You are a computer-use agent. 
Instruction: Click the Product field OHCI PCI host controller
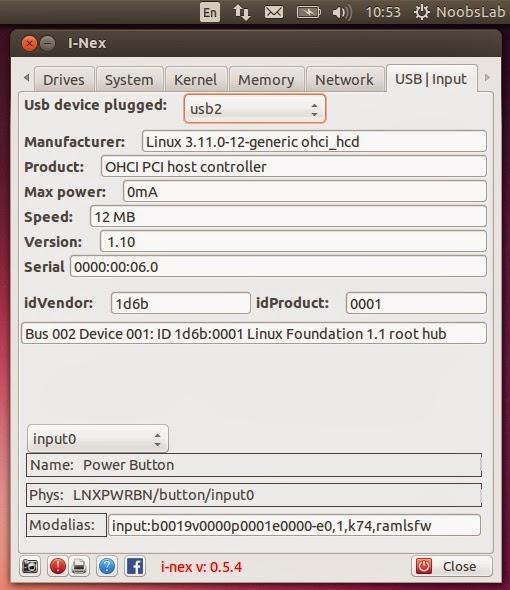point(294,166)
